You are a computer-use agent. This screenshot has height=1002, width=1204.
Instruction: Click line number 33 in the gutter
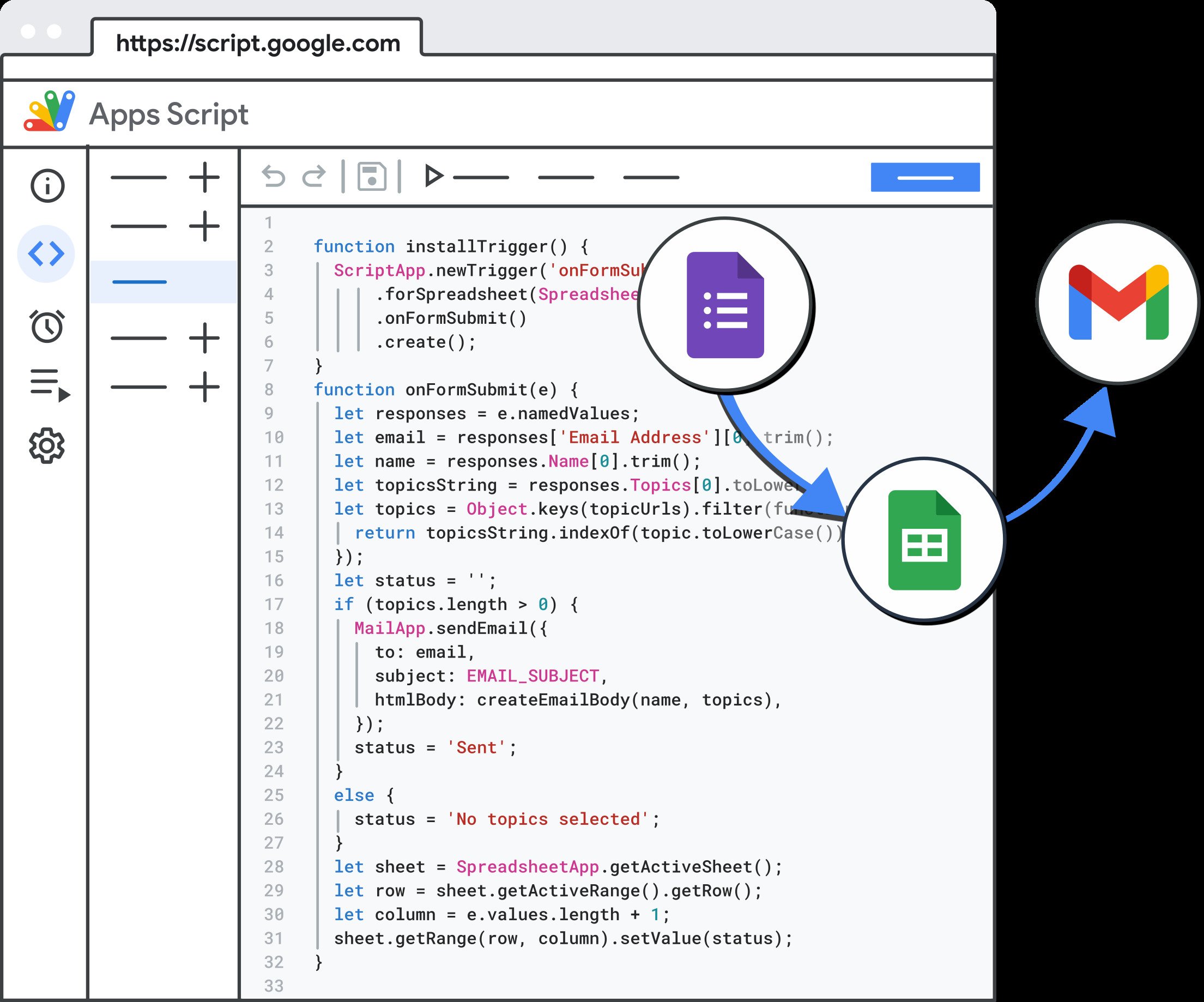[274, 986]
